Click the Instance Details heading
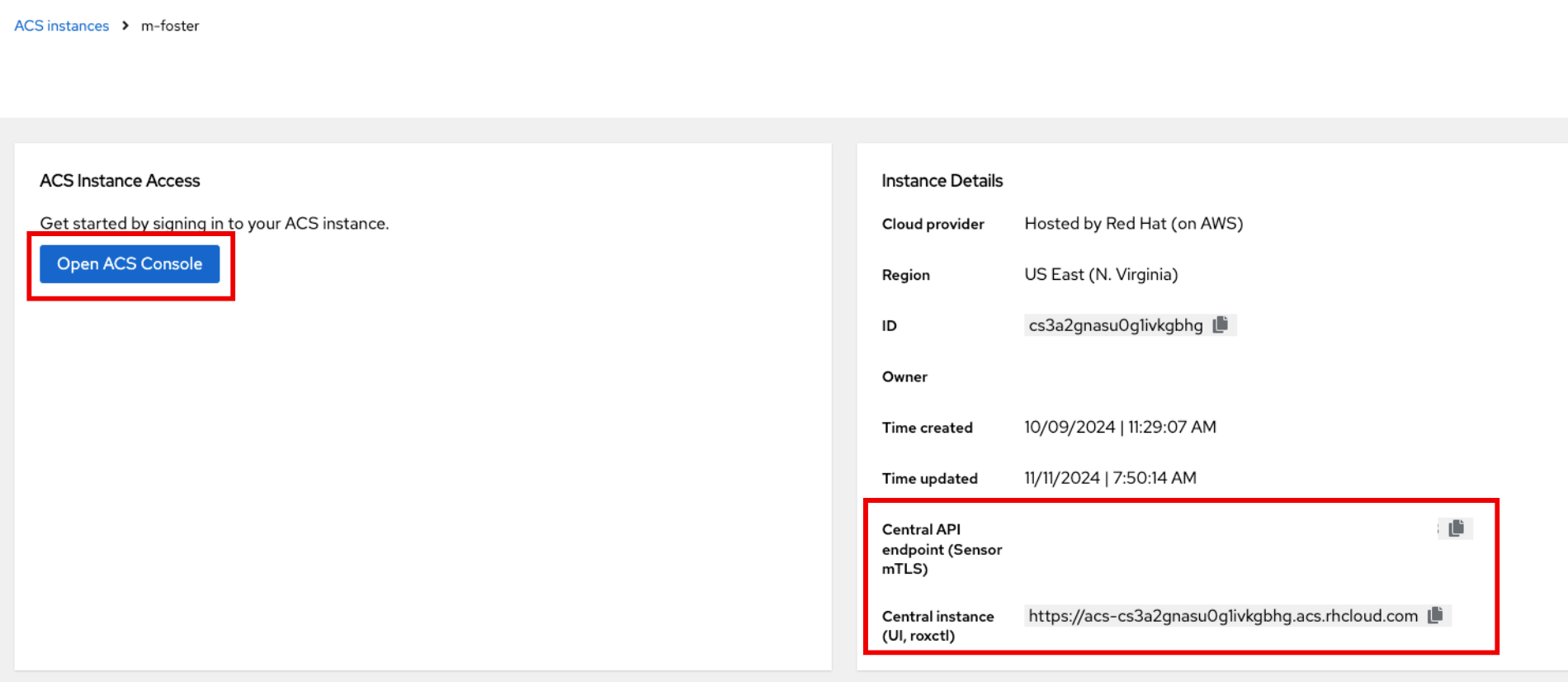The height and width of the screenshot is (682, 1568). (942, 181)
